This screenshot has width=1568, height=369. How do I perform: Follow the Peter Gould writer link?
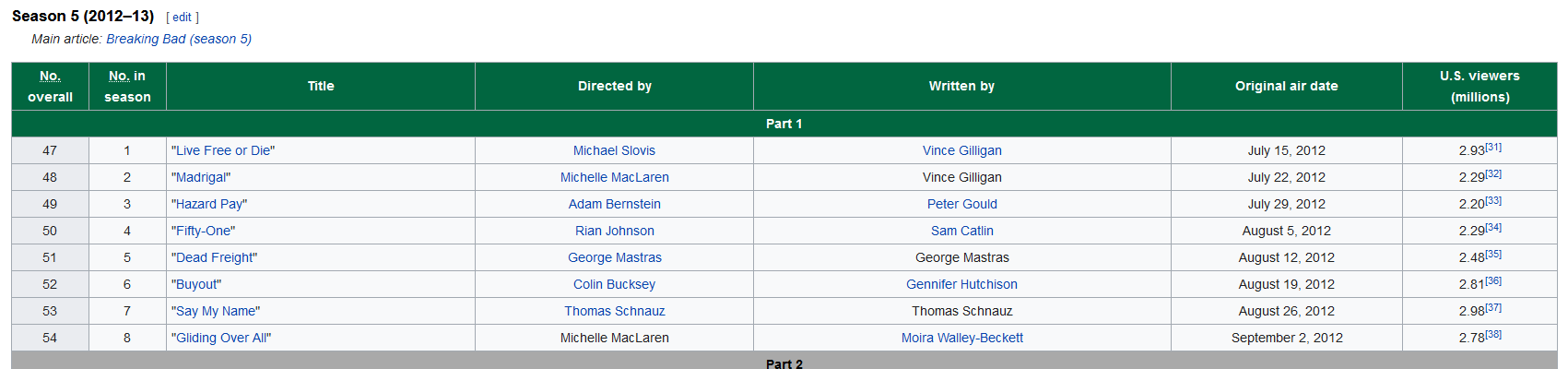pyautogui.click(x=961, y=204)
